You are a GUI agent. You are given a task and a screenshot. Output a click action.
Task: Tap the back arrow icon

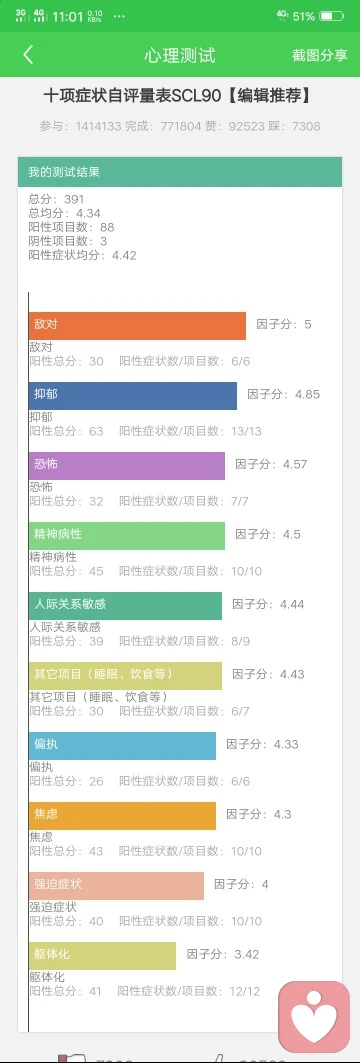click(28, 55)
